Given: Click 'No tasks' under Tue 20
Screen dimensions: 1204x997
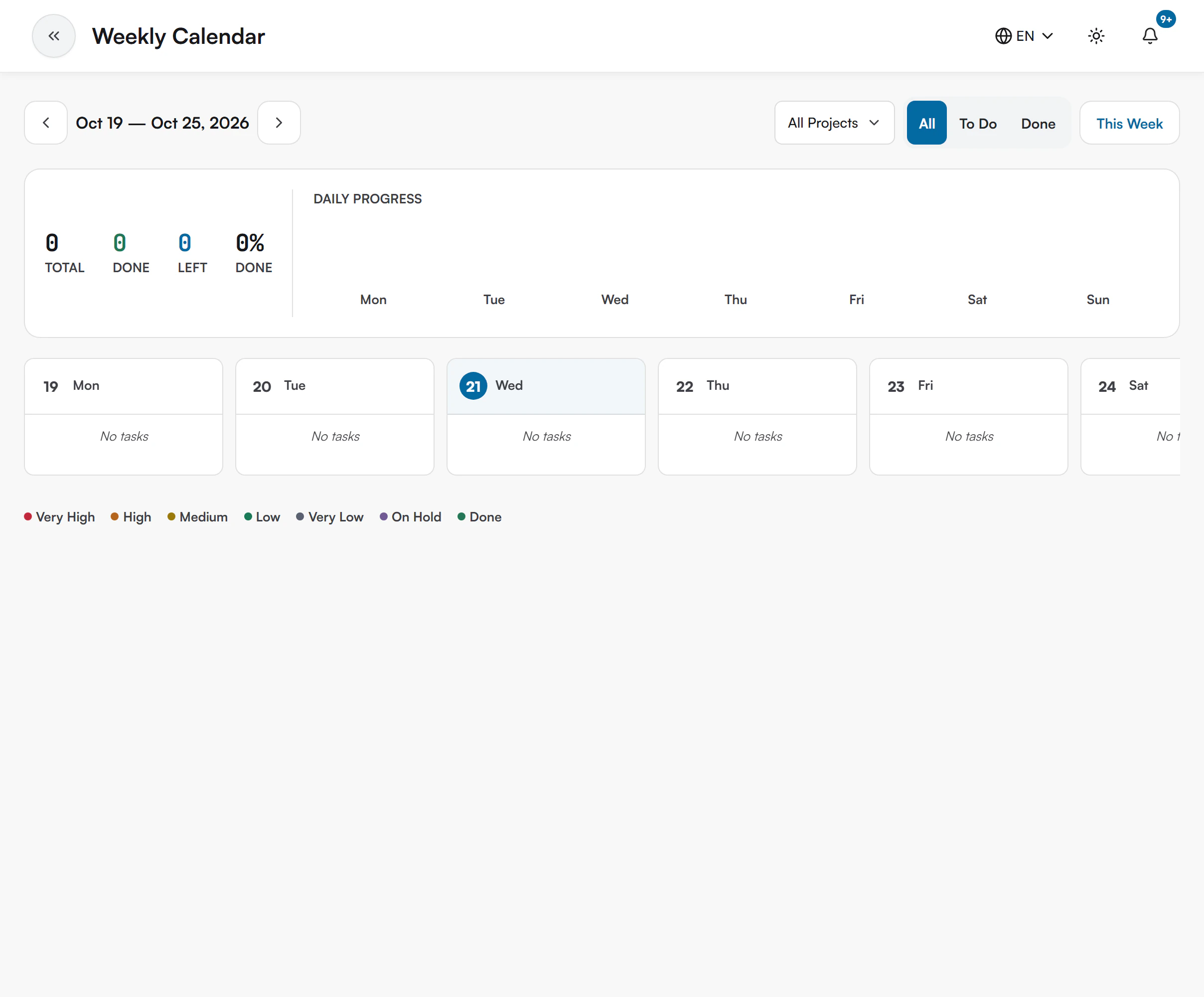Looking at the screenshot, I should [335, 436].
